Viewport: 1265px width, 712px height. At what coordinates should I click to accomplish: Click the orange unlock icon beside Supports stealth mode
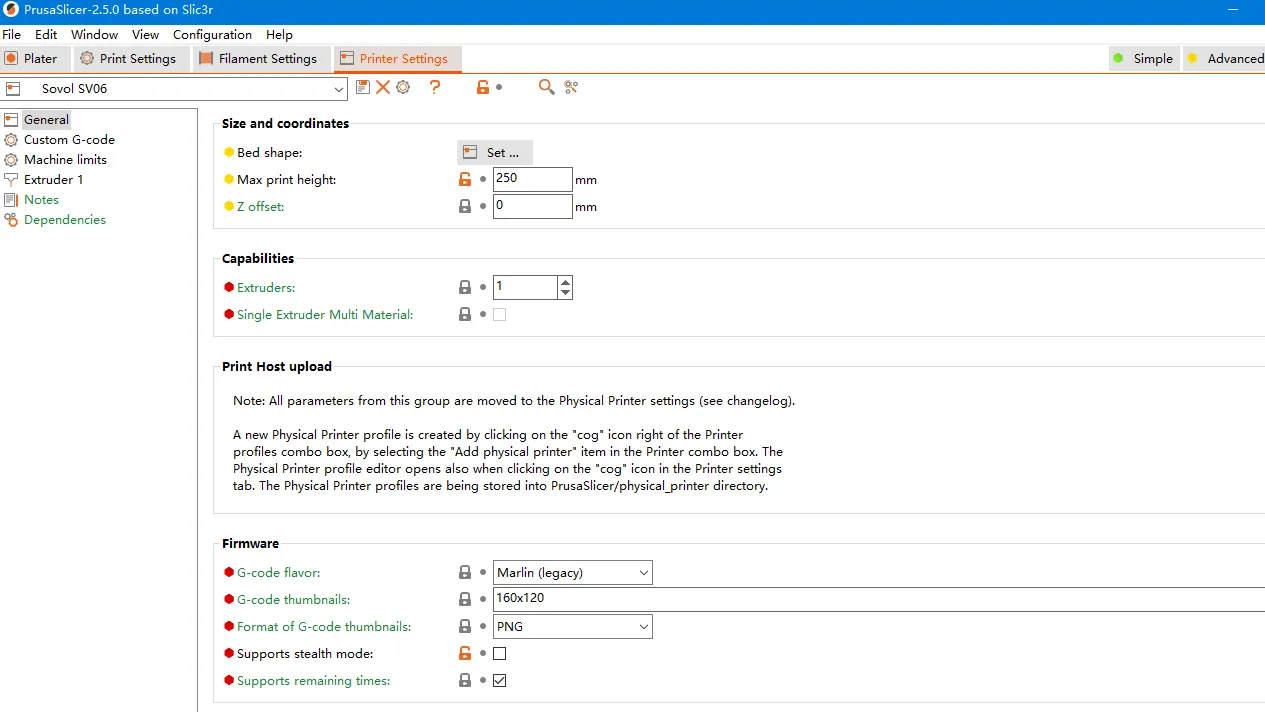[x=464, y=654]
